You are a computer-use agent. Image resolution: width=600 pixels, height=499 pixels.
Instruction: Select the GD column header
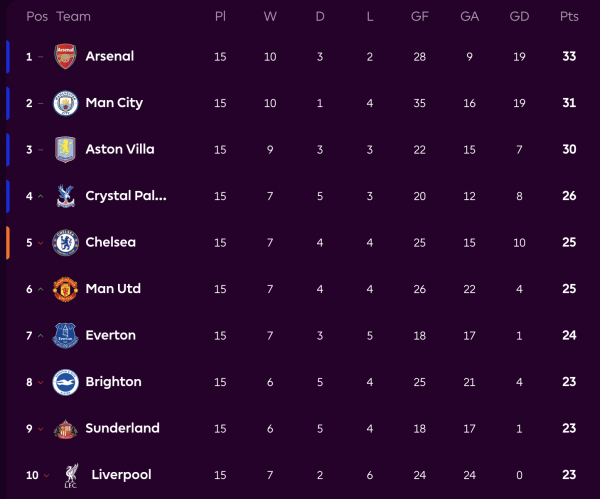point(519,17)
